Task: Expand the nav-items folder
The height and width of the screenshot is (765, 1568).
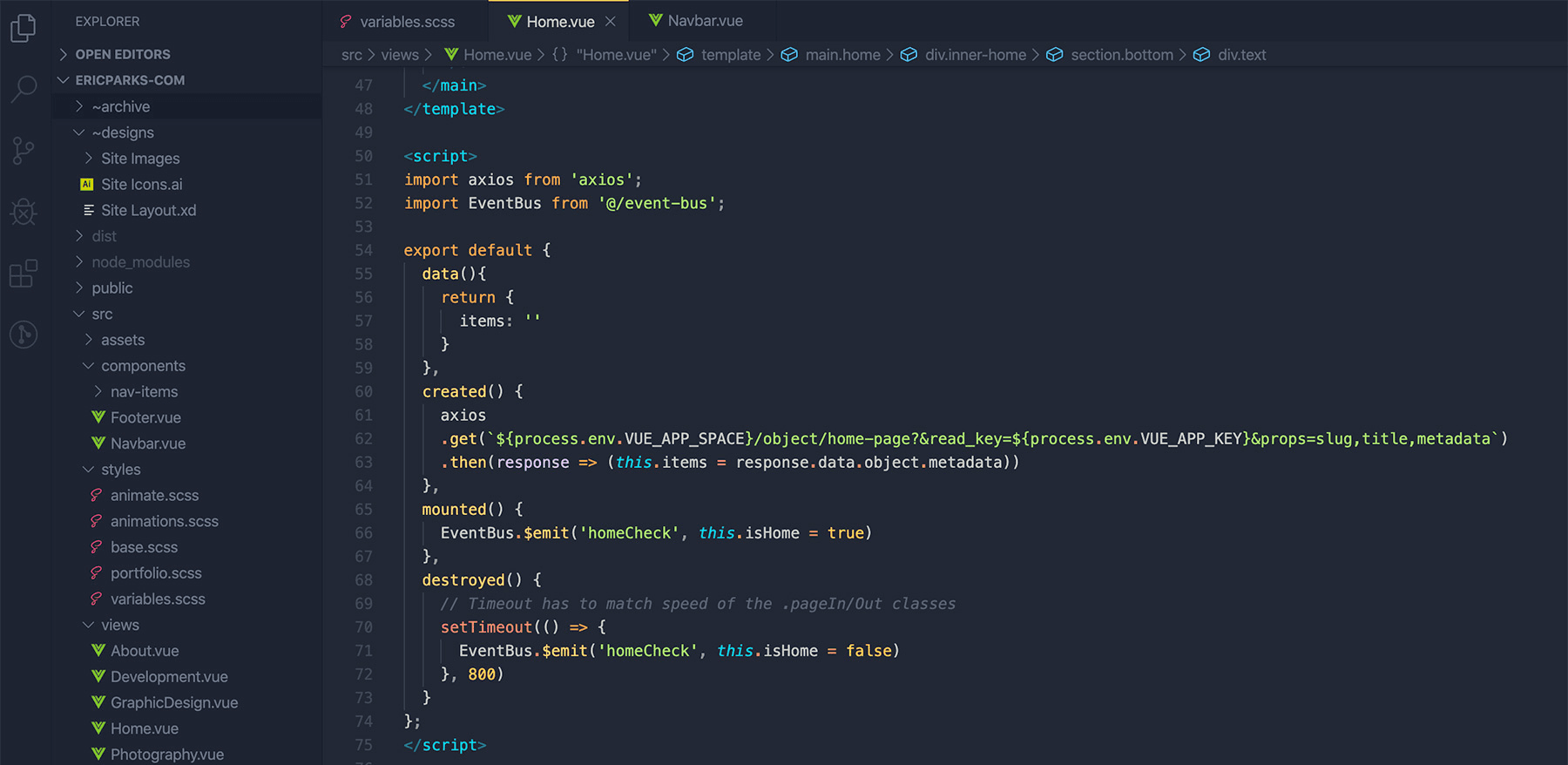Action: tap(98, 392)
